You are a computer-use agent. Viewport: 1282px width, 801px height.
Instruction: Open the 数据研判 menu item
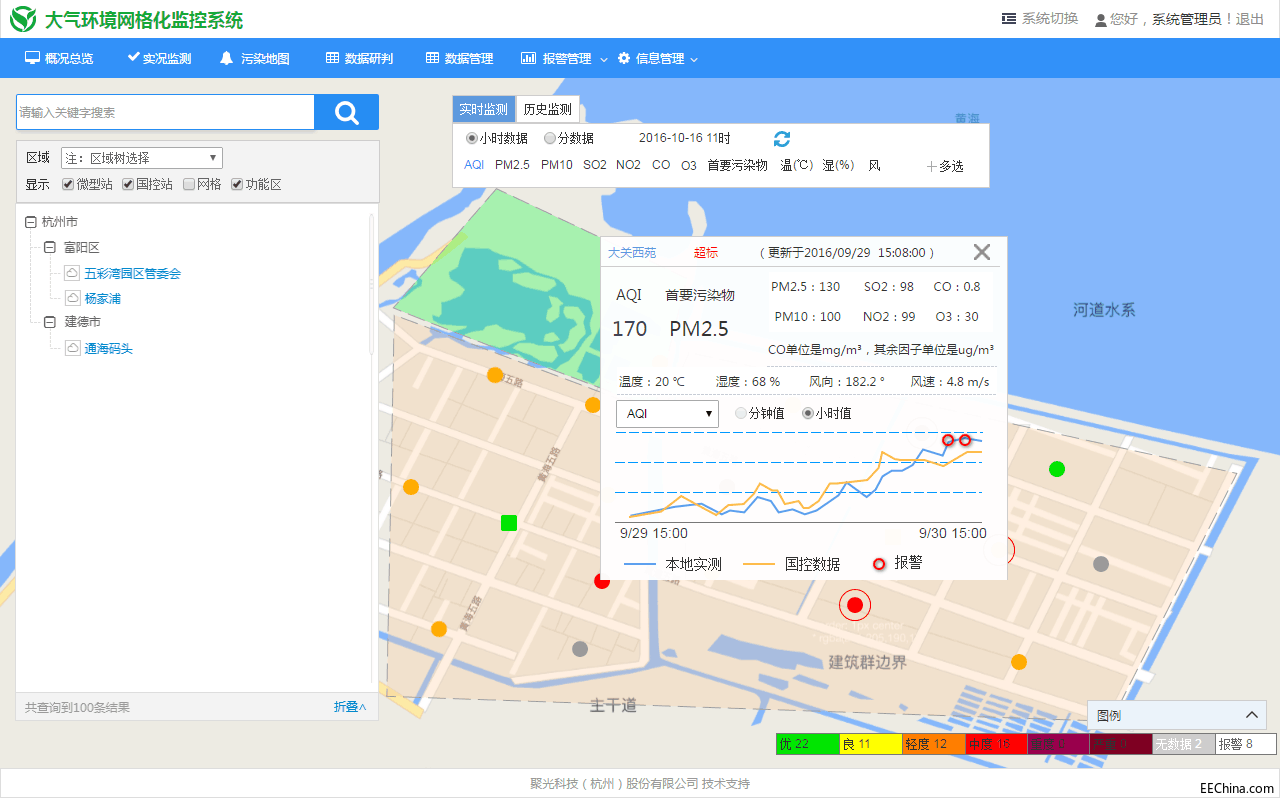358,59
